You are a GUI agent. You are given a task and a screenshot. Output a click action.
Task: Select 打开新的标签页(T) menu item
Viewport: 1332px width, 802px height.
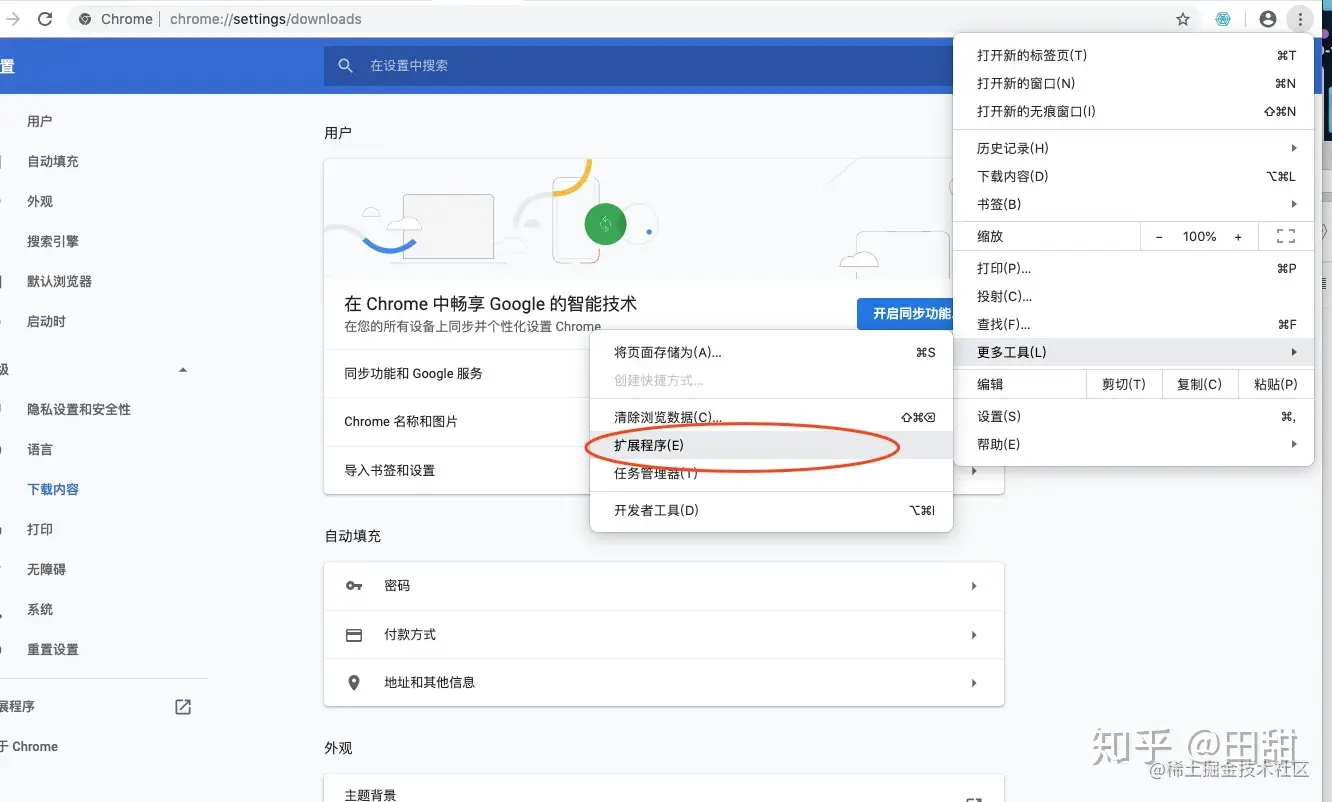coord(1133,56)
